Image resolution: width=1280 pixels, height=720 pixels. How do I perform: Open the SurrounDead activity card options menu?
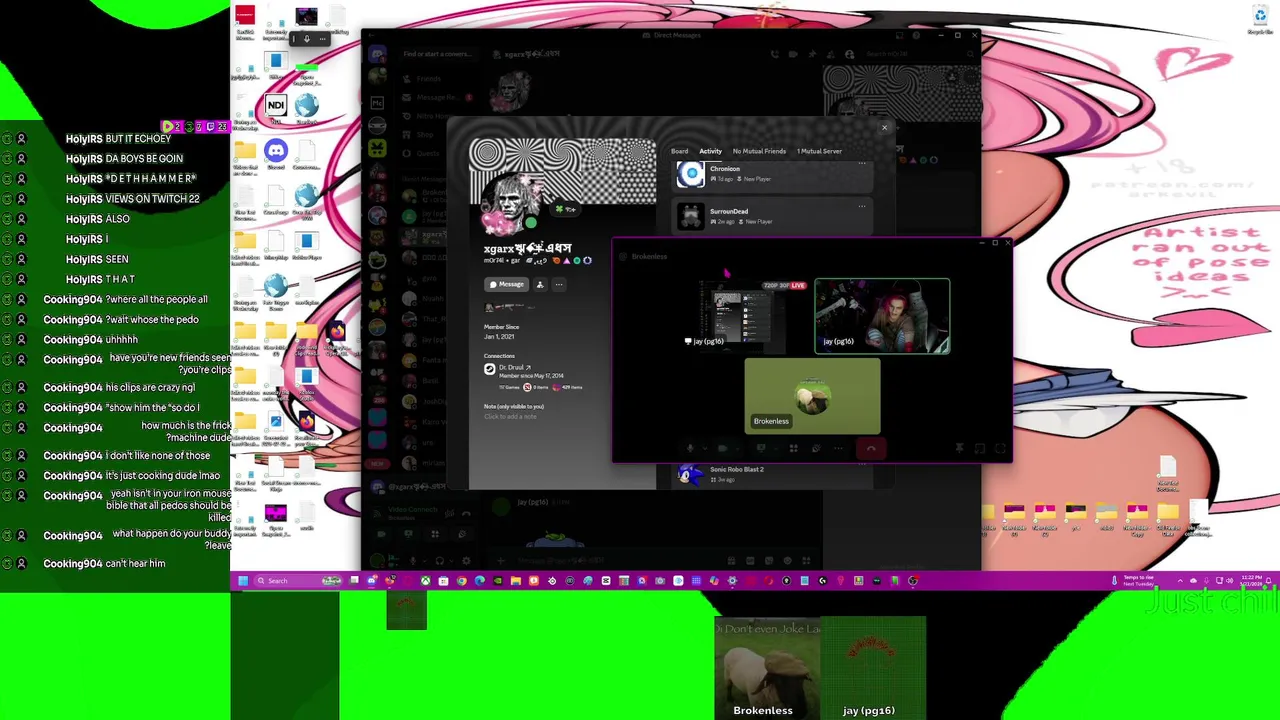point(862,207)
